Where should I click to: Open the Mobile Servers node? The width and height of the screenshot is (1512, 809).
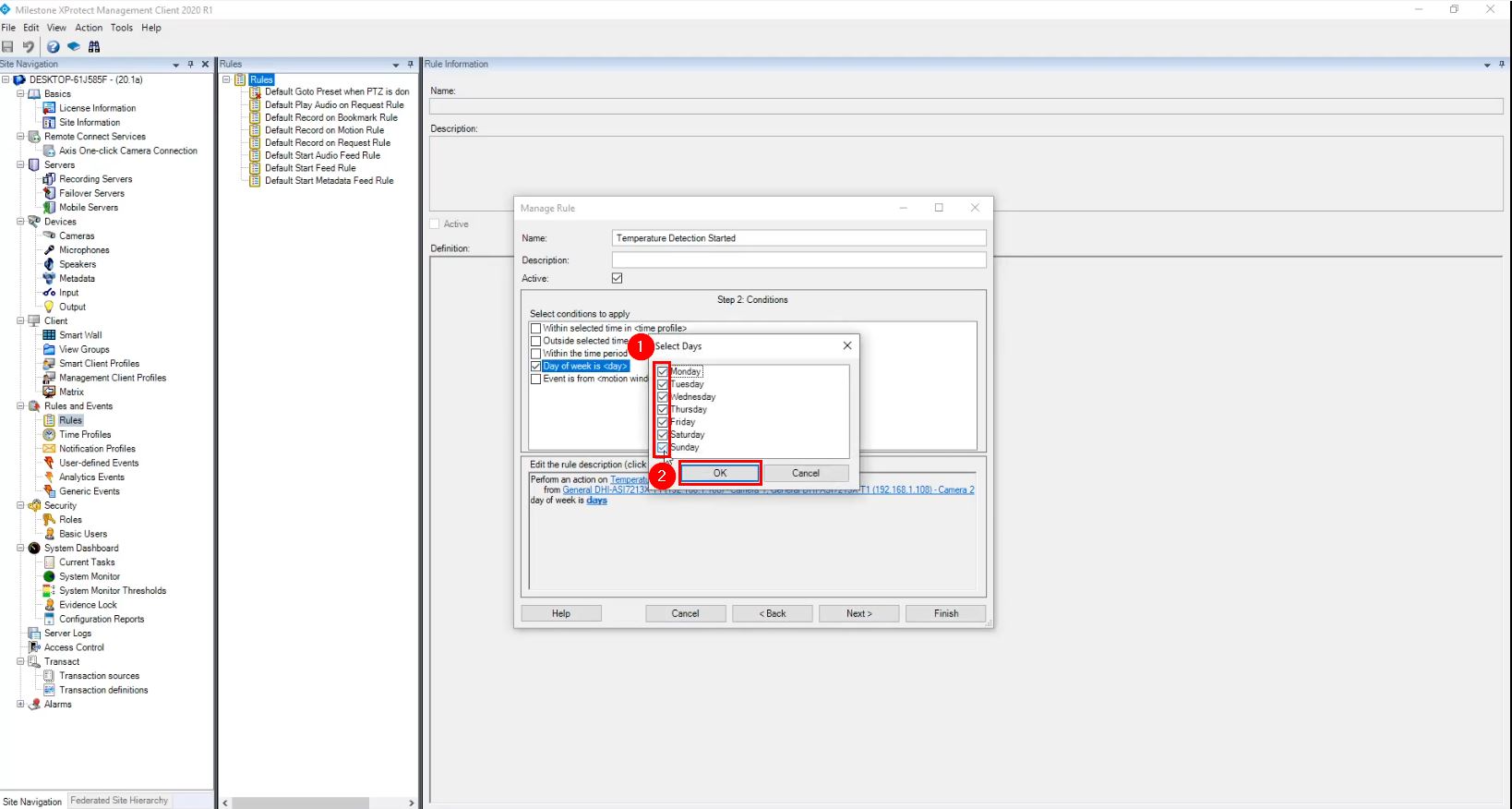pos(89,207)
